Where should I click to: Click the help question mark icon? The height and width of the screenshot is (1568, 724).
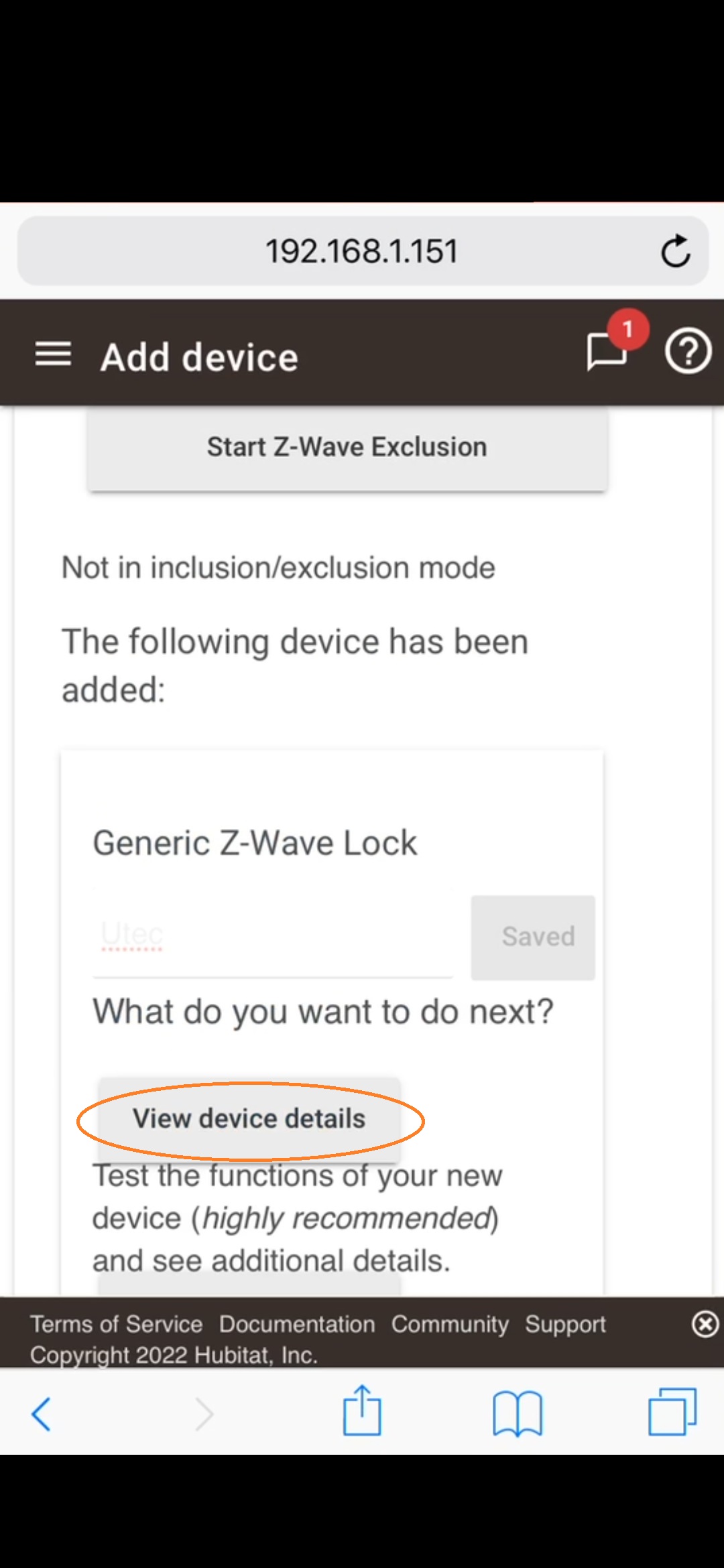[x=687, y=350]
